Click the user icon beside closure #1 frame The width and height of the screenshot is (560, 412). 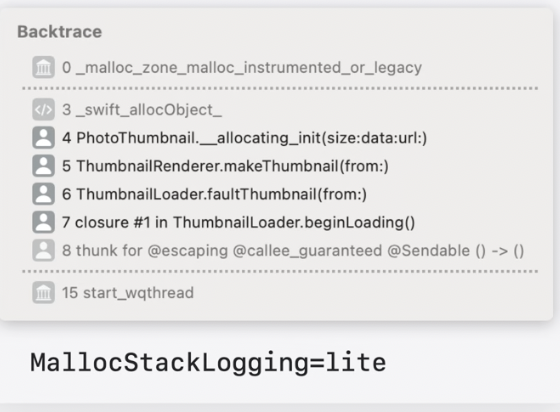coord(44,222)
